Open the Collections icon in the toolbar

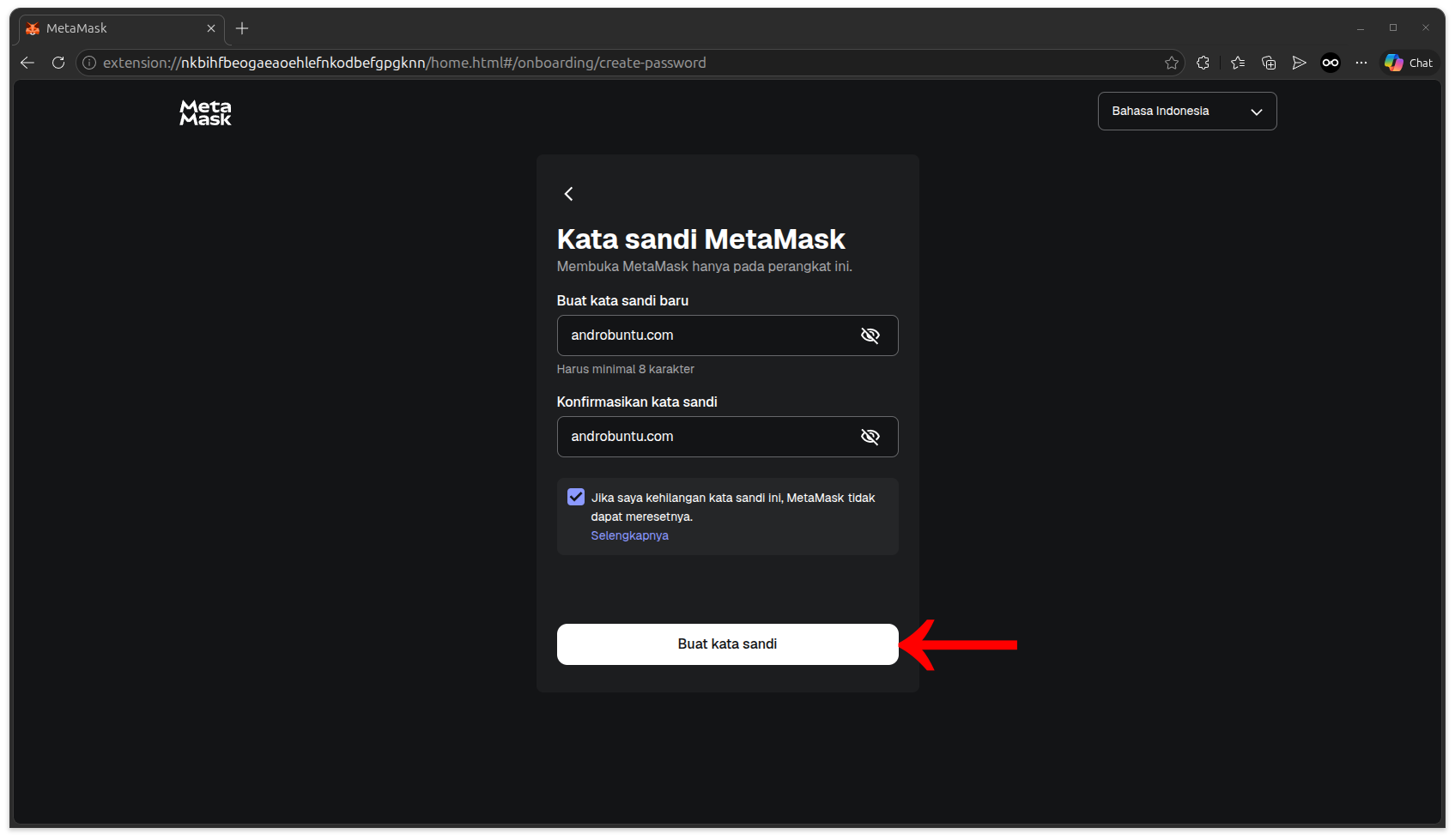point(1269,62)
